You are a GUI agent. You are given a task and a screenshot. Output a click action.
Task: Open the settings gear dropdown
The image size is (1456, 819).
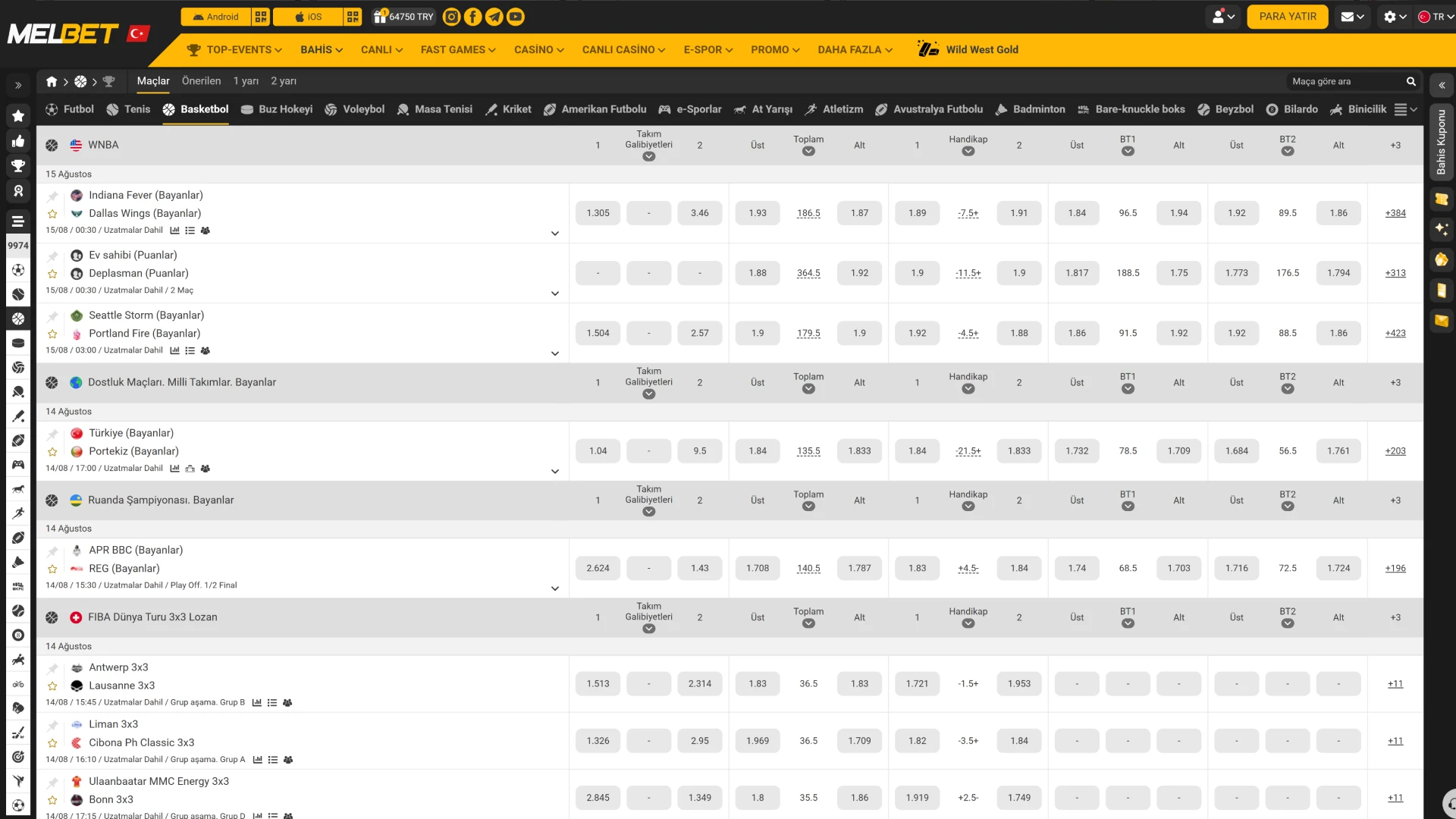click(x=1395, y=17)
